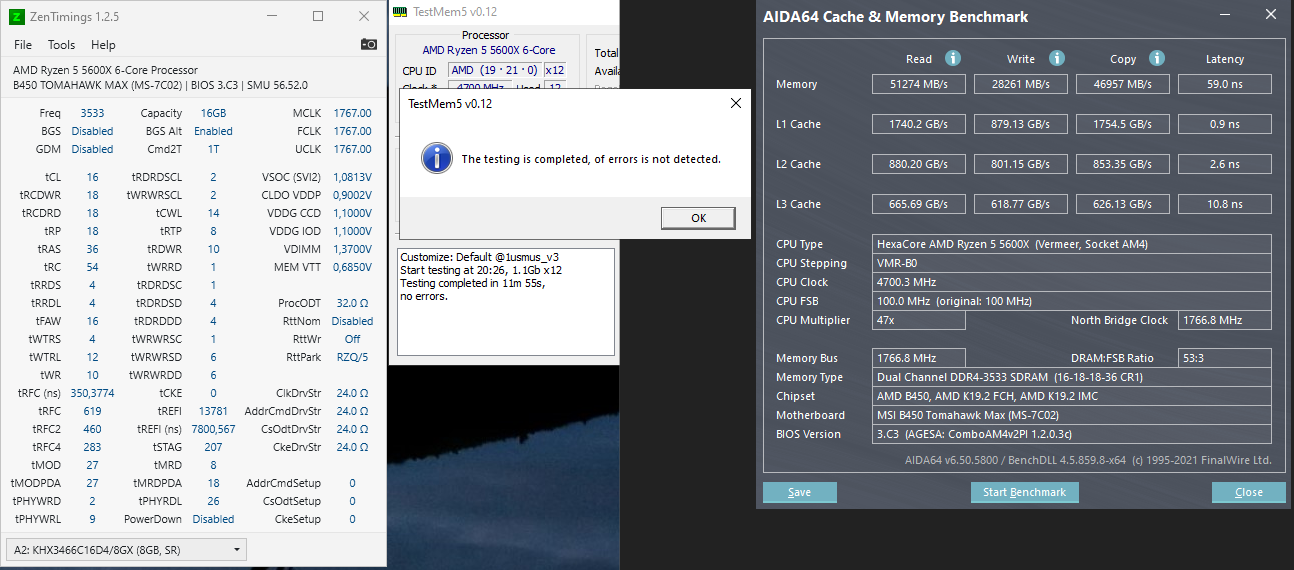Expand the A2 memory module dropdown
This screenshot has width=1294, height=570.
126,549
